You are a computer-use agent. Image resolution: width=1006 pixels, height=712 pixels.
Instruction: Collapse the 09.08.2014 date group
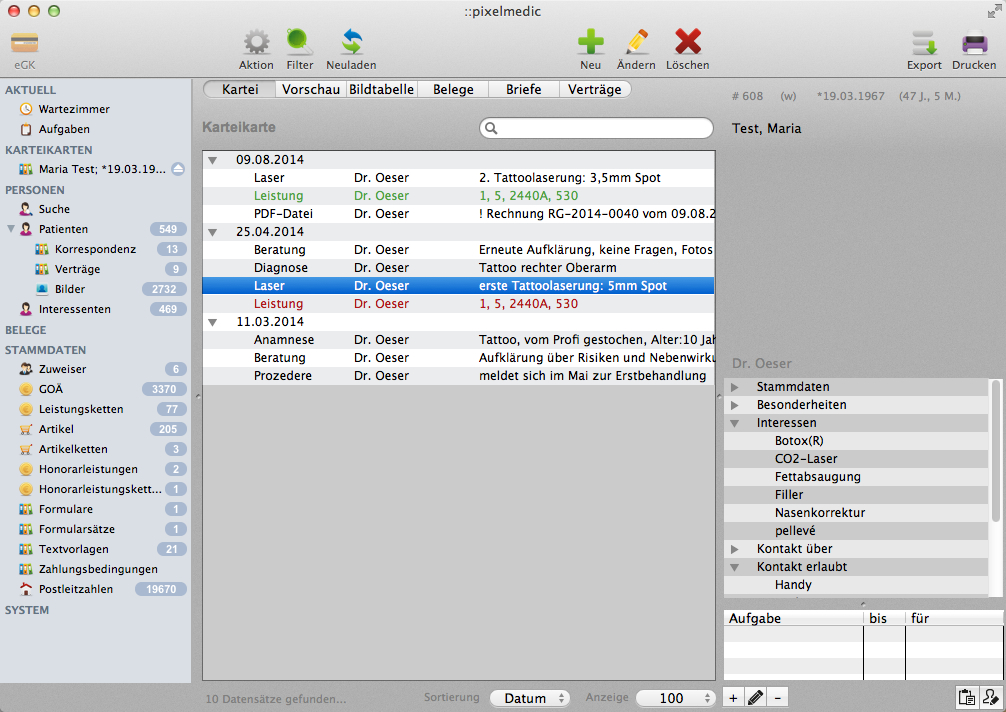click(212, 160)
